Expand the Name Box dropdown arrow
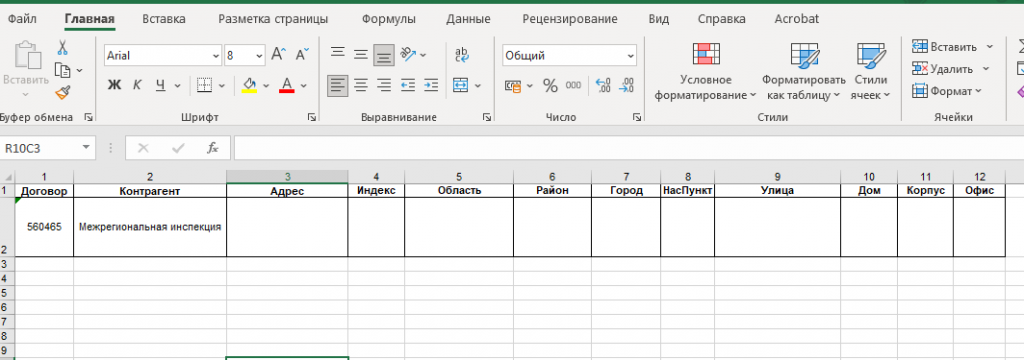The width and height of the screenshot is (1024, 360). (86, 148)
